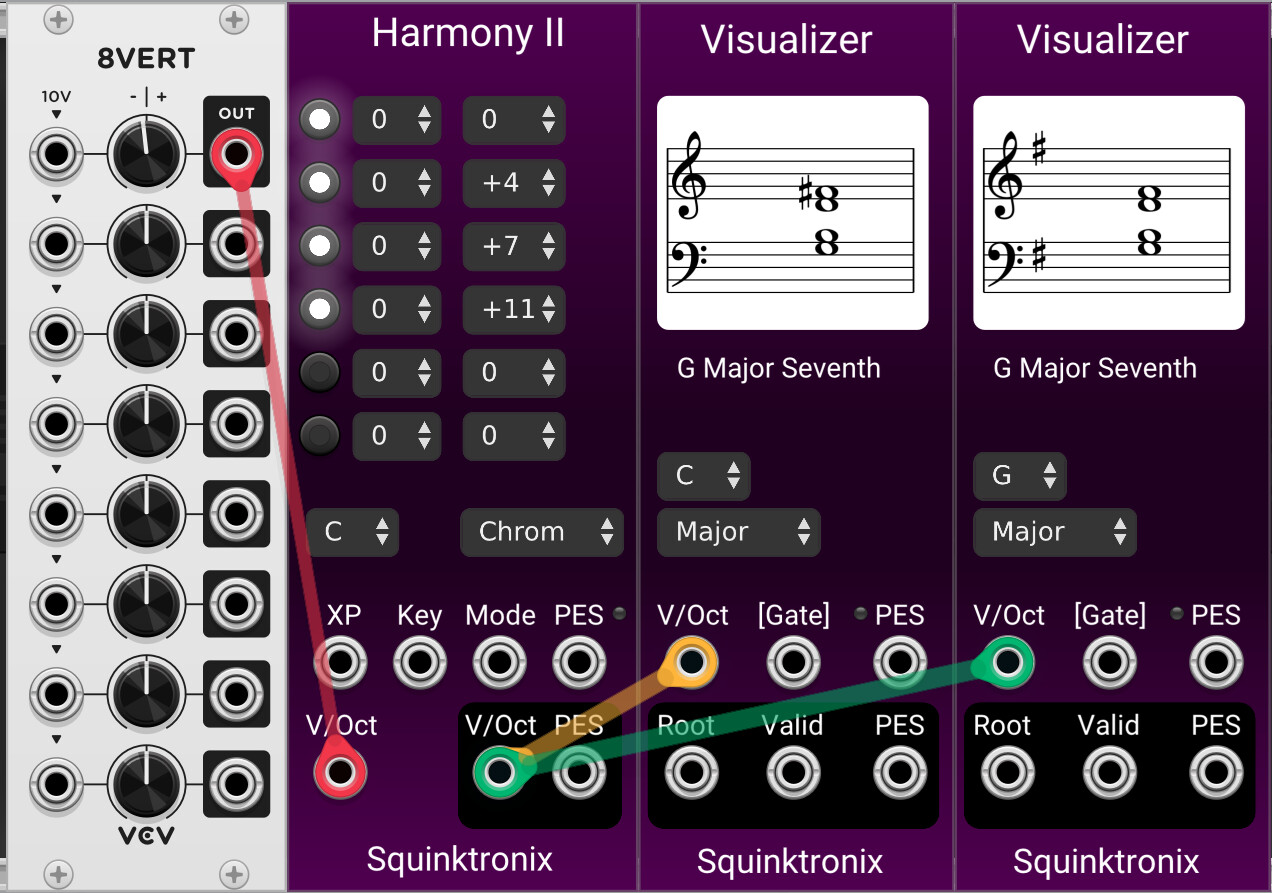Click the Root output jack on second Visualizer

click(1006, 772)
